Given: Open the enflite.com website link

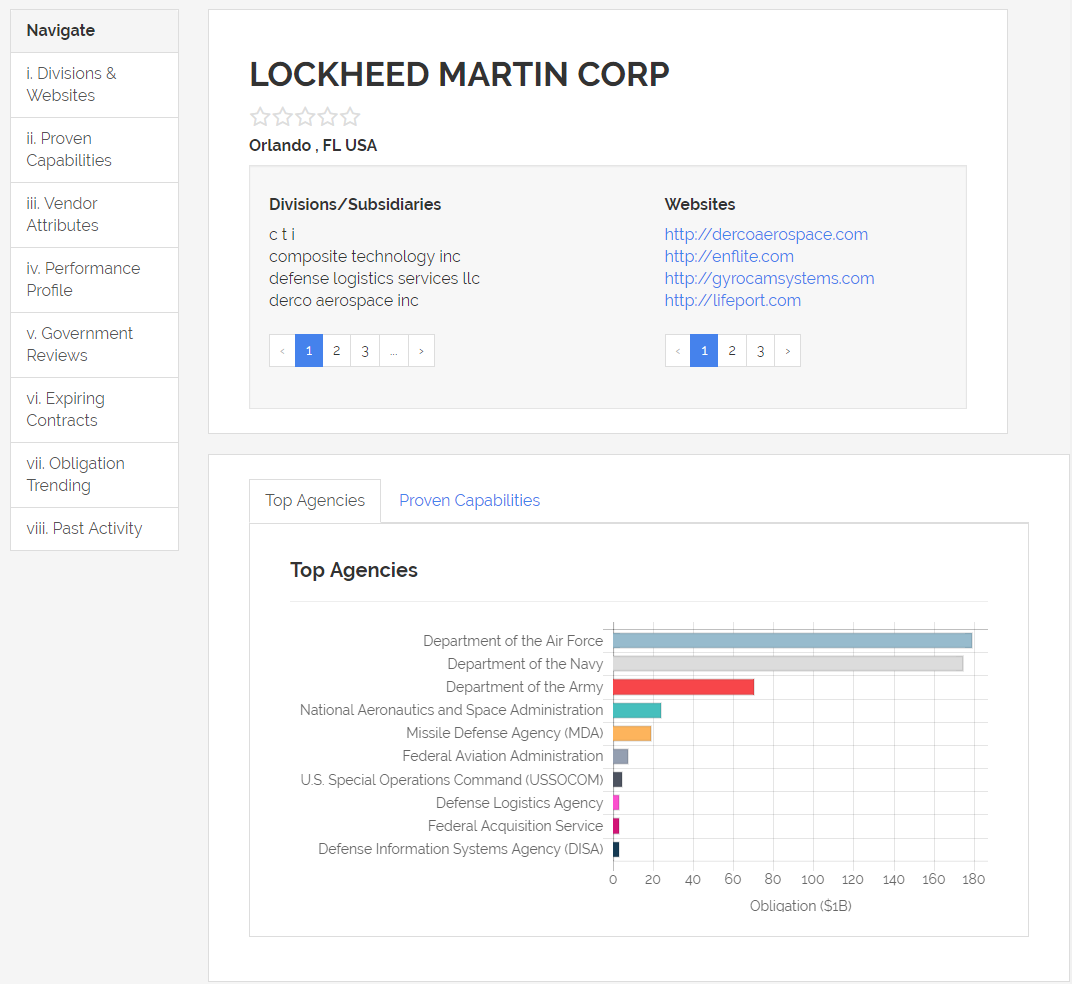Looking at the screenshot, I should (x=729, y=256).
